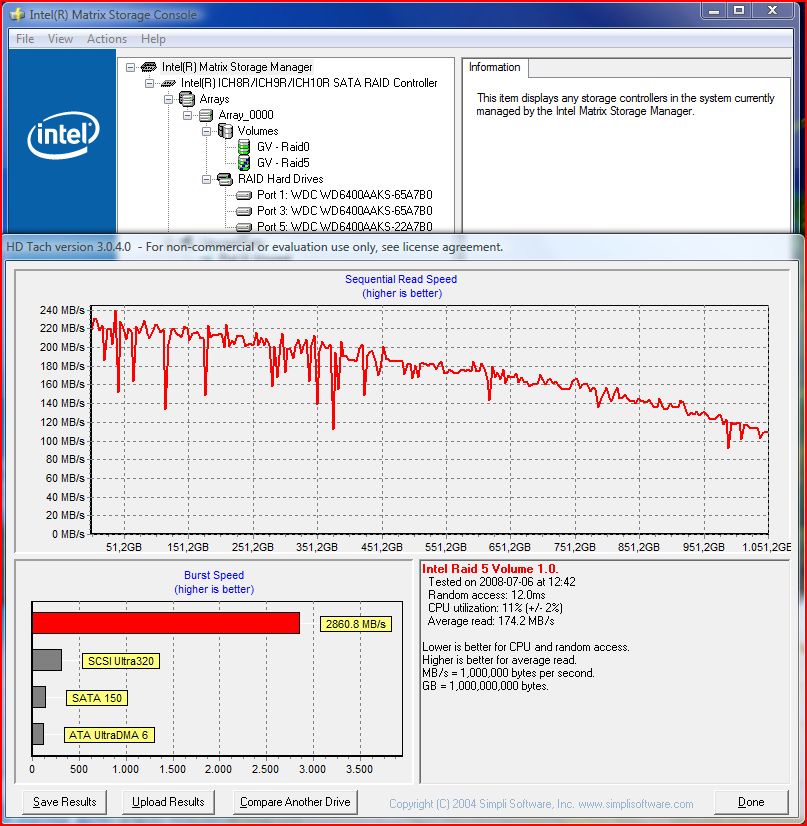Collapse the Volumes node
Screen dimensions: 807x826
pyautogui.click(x=206, y=131)
